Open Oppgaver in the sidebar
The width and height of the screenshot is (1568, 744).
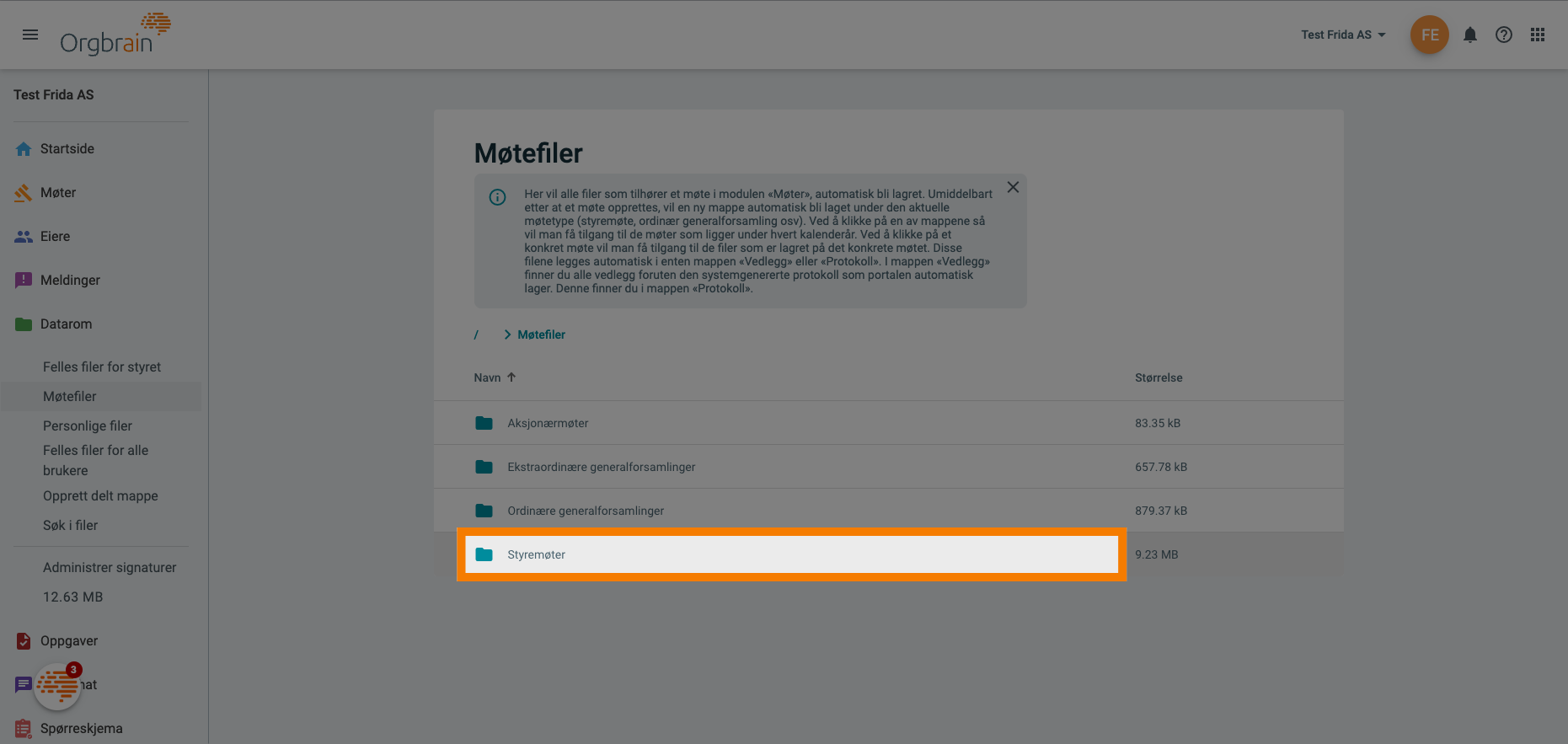(69, 640)
